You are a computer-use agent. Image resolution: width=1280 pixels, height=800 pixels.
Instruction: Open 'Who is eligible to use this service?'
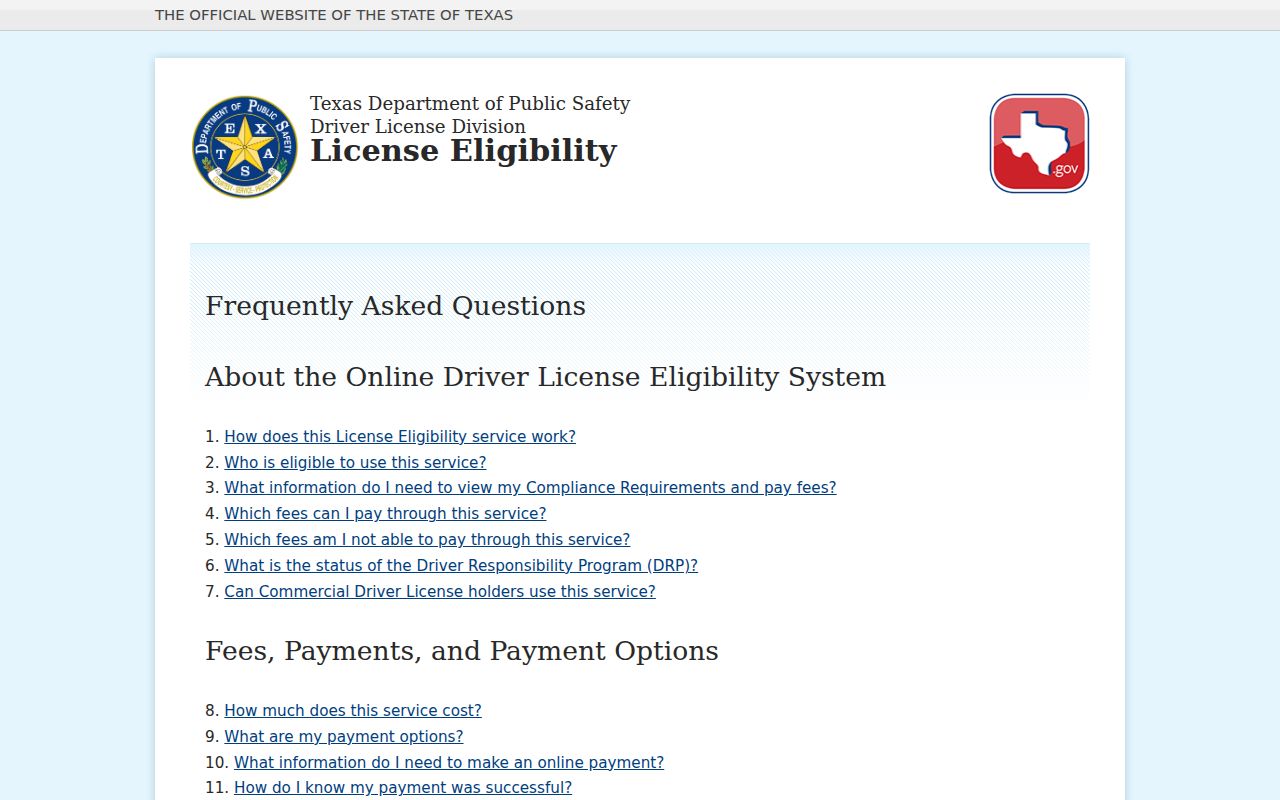[x=355, y=462]
